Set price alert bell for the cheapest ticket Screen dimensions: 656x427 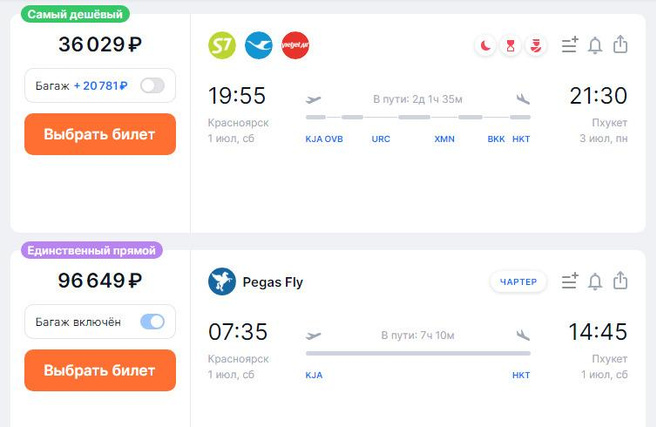[x=595, y=45]
